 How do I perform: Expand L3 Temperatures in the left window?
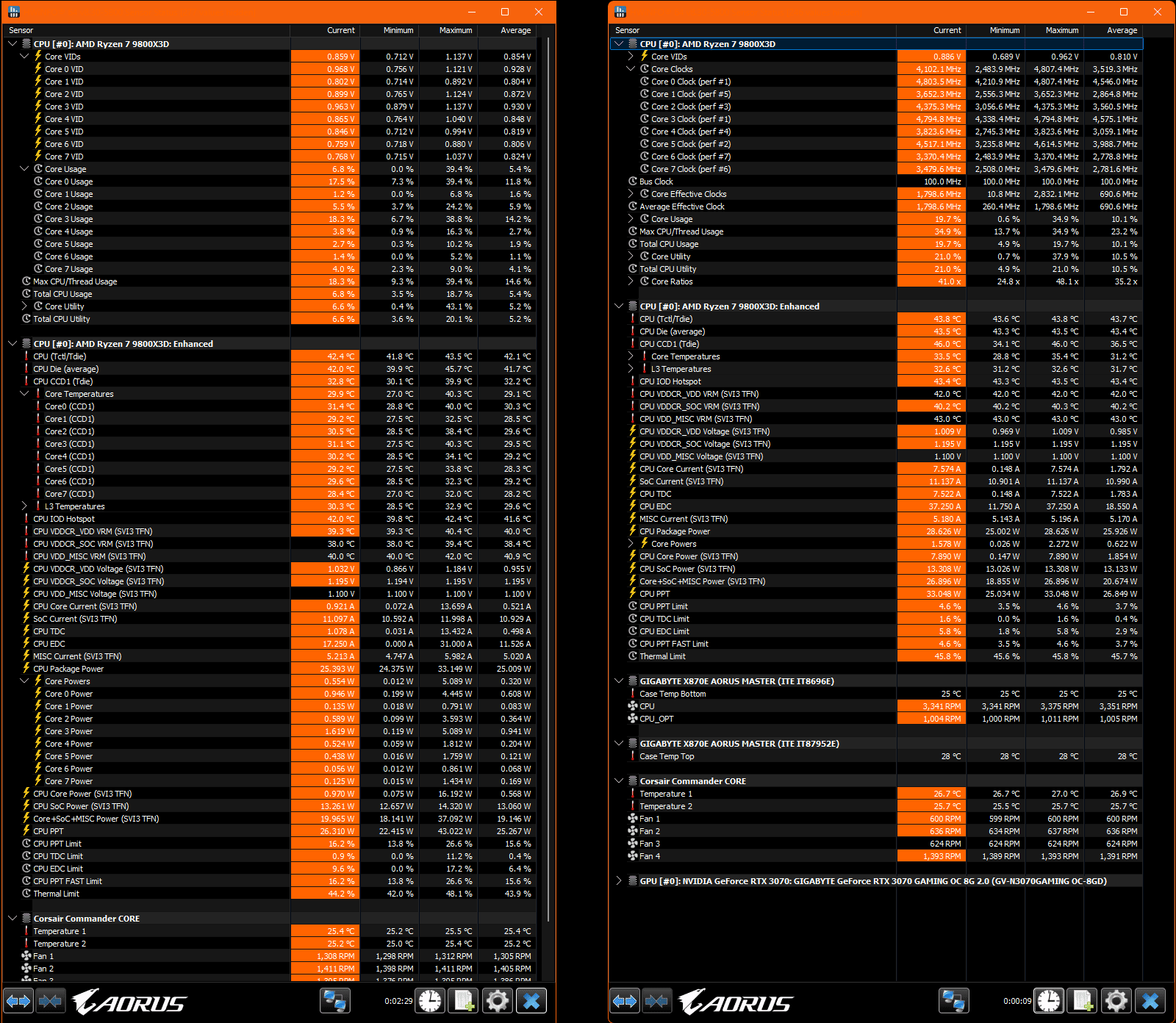point(24,506)
